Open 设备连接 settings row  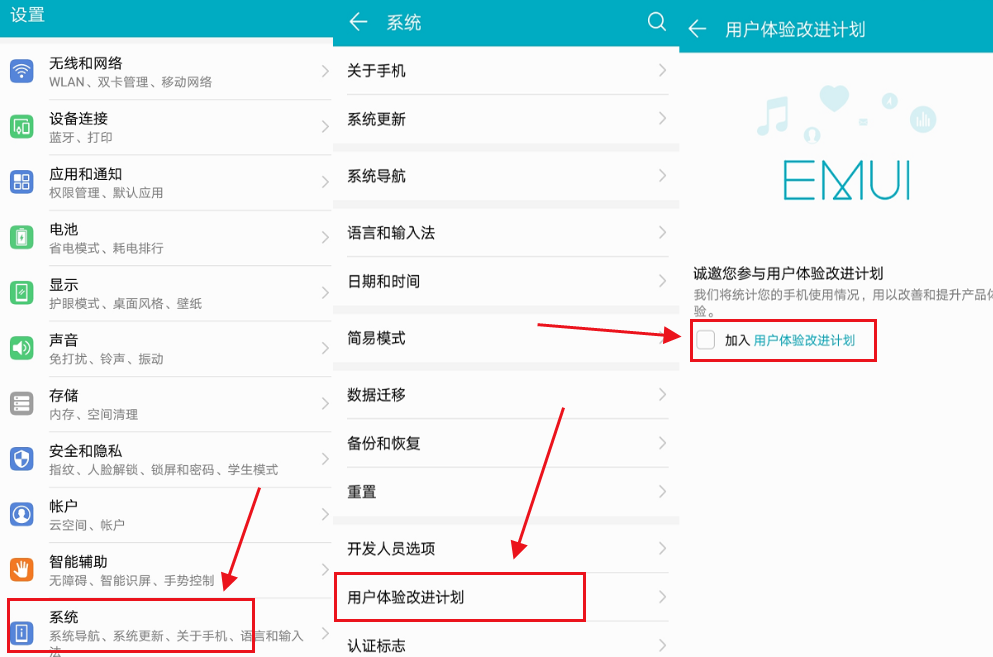167,127
